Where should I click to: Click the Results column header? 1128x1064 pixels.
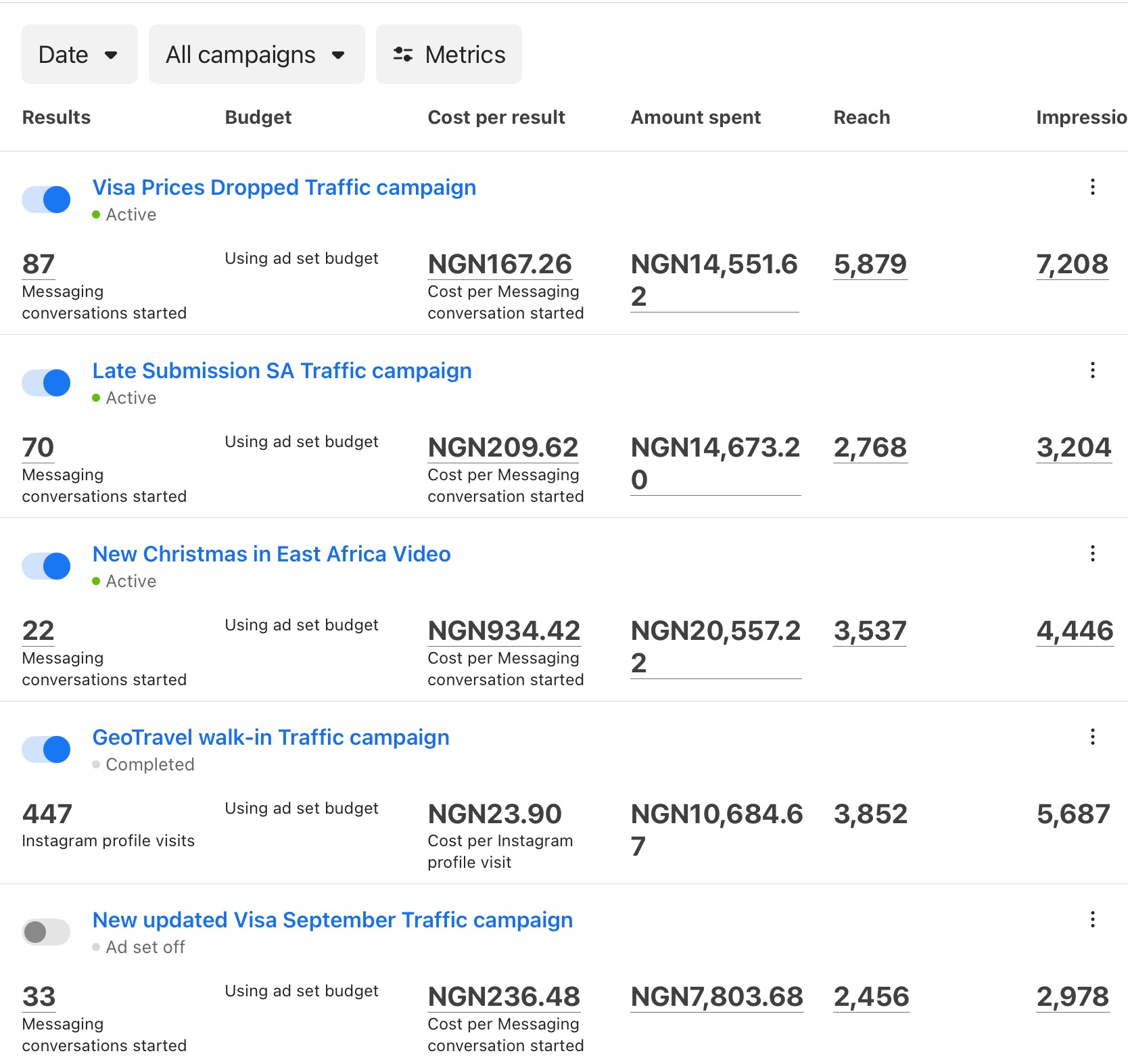click(56, 118)
